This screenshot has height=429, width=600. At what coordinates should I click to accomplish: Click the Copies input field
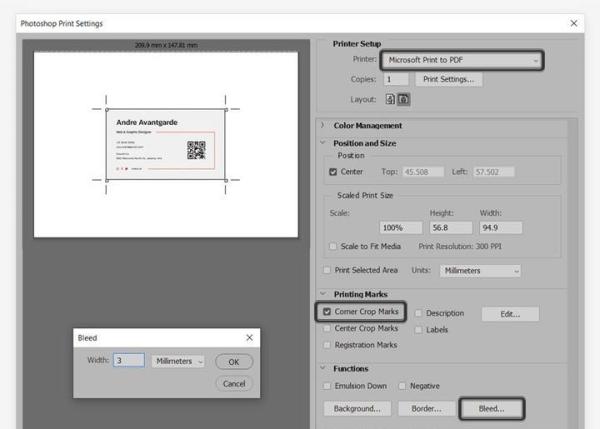pos(396,79)
